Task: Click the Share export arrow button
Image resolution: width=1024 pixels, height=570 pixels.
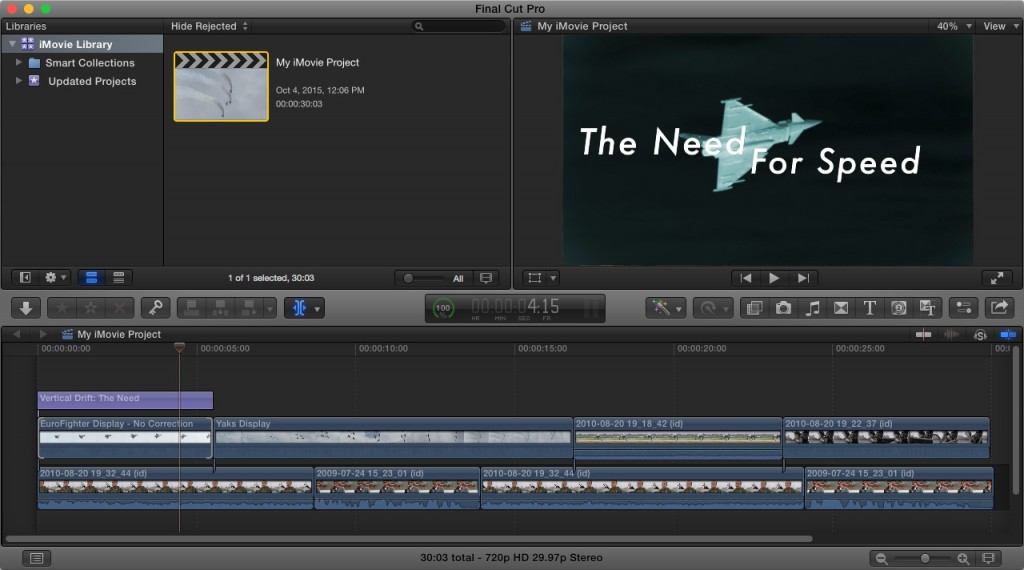Action: point(999,308)
